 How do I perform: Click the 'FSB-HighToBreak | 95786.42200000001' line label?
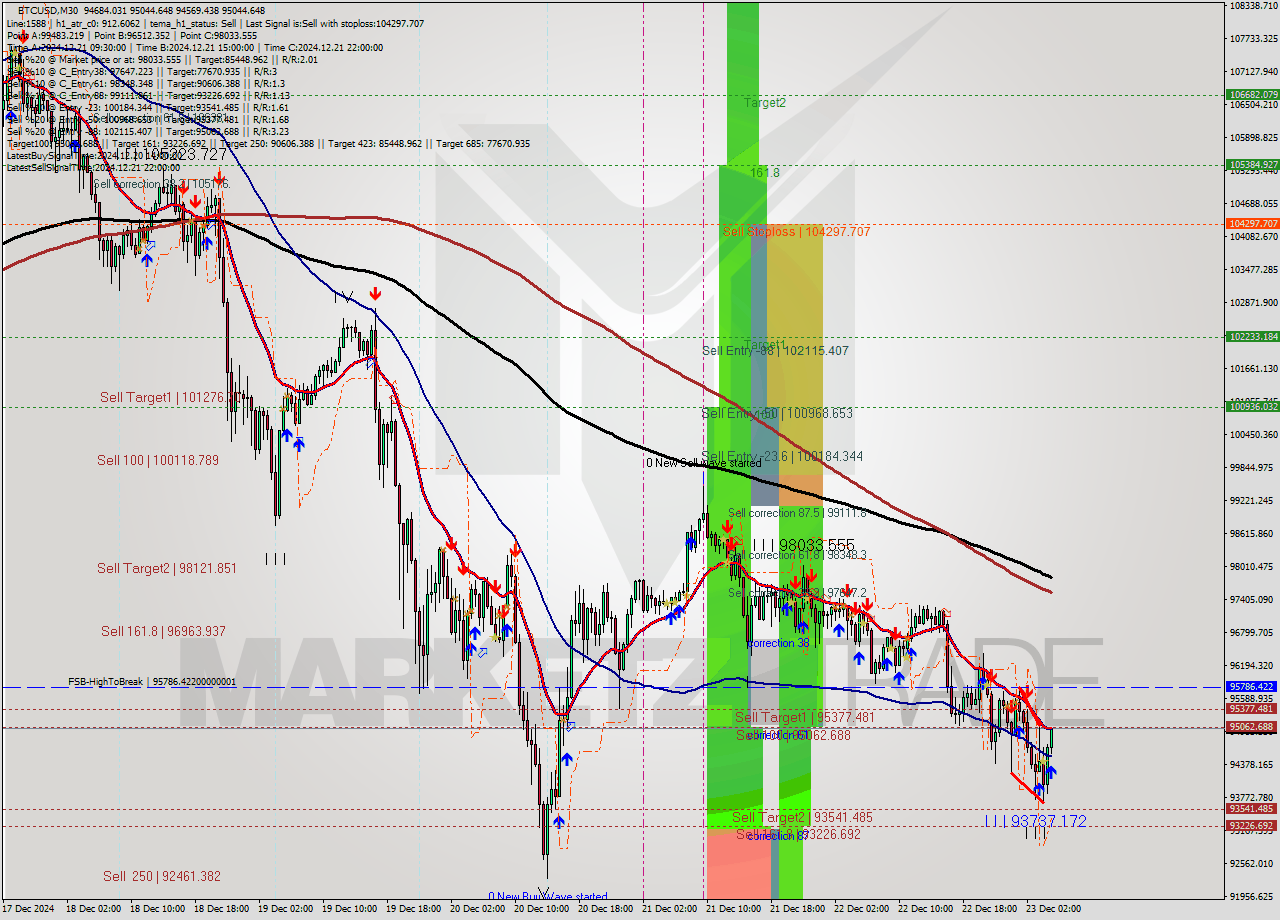coord(152,682)
